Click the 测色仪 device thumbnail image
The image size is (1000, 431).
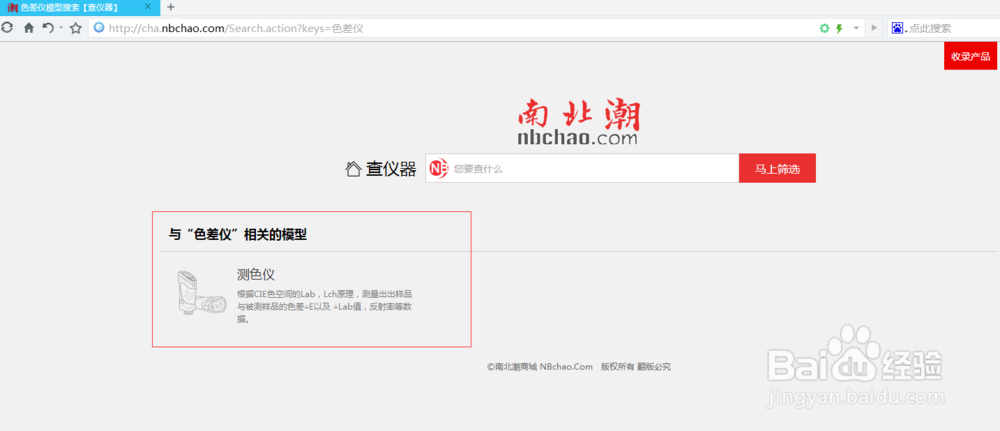click(200, 291)
